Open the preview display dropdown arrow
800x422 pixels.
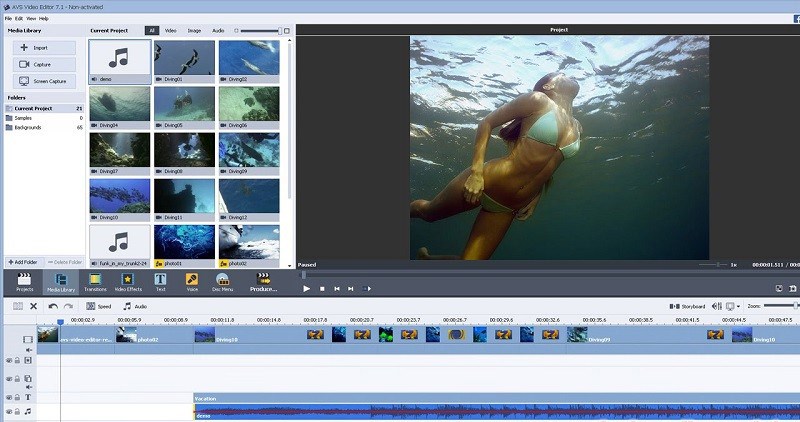(738, 307)
